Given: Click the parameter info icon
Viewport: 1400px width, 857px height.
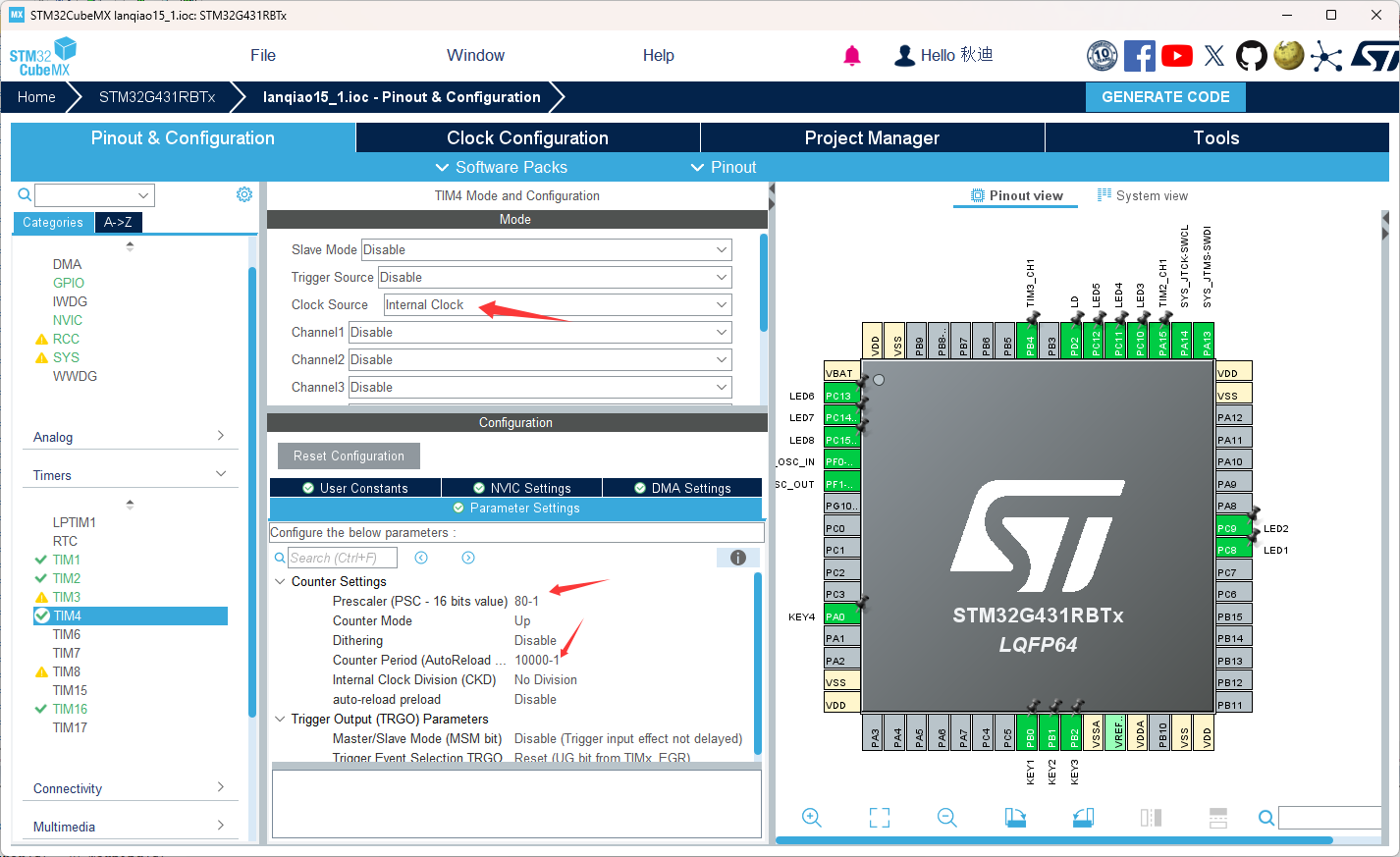Looking at the screenshot, I should [737, 558].
